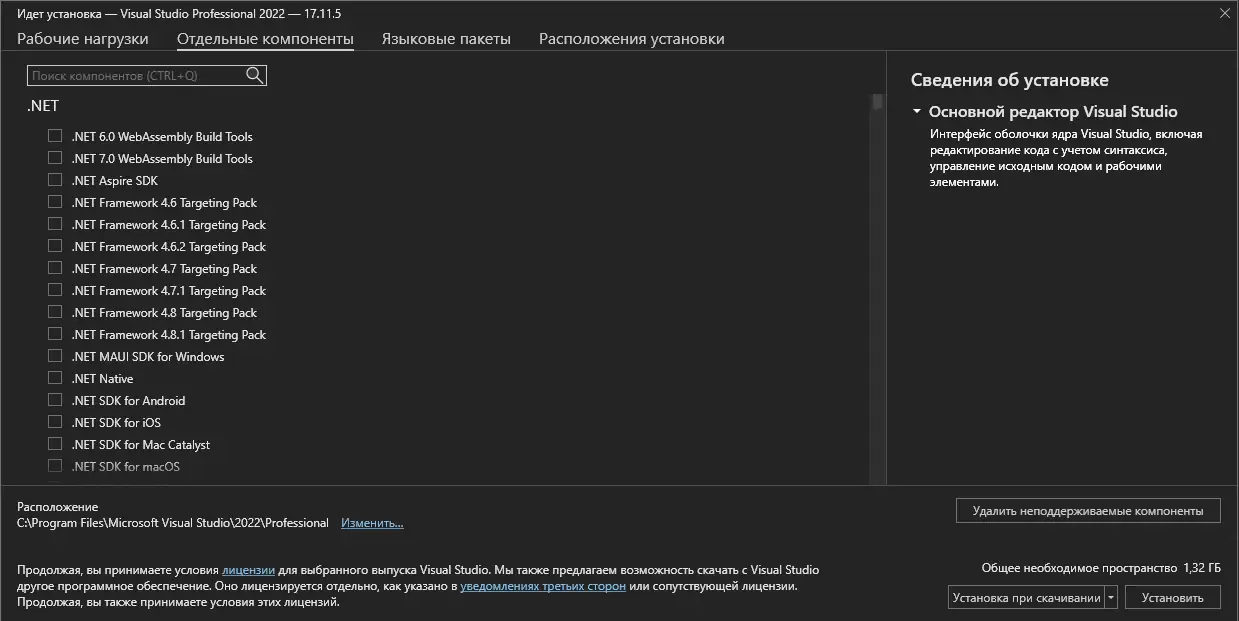Open the уведомлениях третьих сторон link
The width and height of the screenshot is (1239, 621).
click(x=543, y=586)
